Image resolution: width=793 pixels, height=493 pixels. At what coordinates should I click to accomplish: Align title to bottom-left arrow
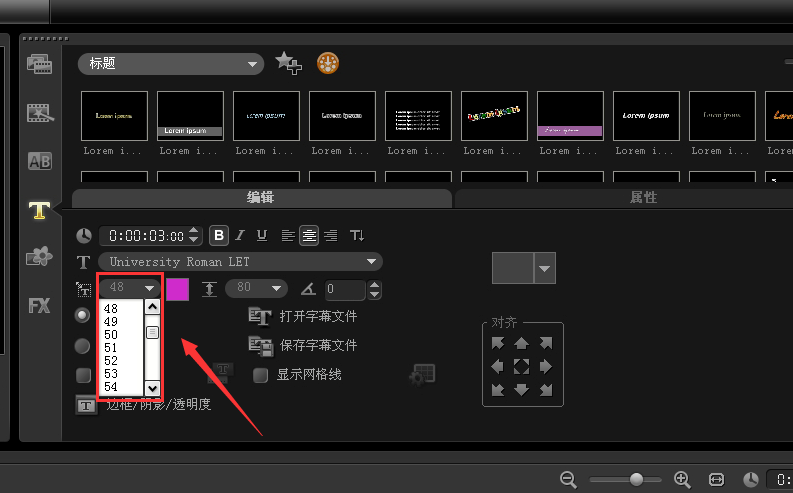pyautogui.click(x=498, y=390)
